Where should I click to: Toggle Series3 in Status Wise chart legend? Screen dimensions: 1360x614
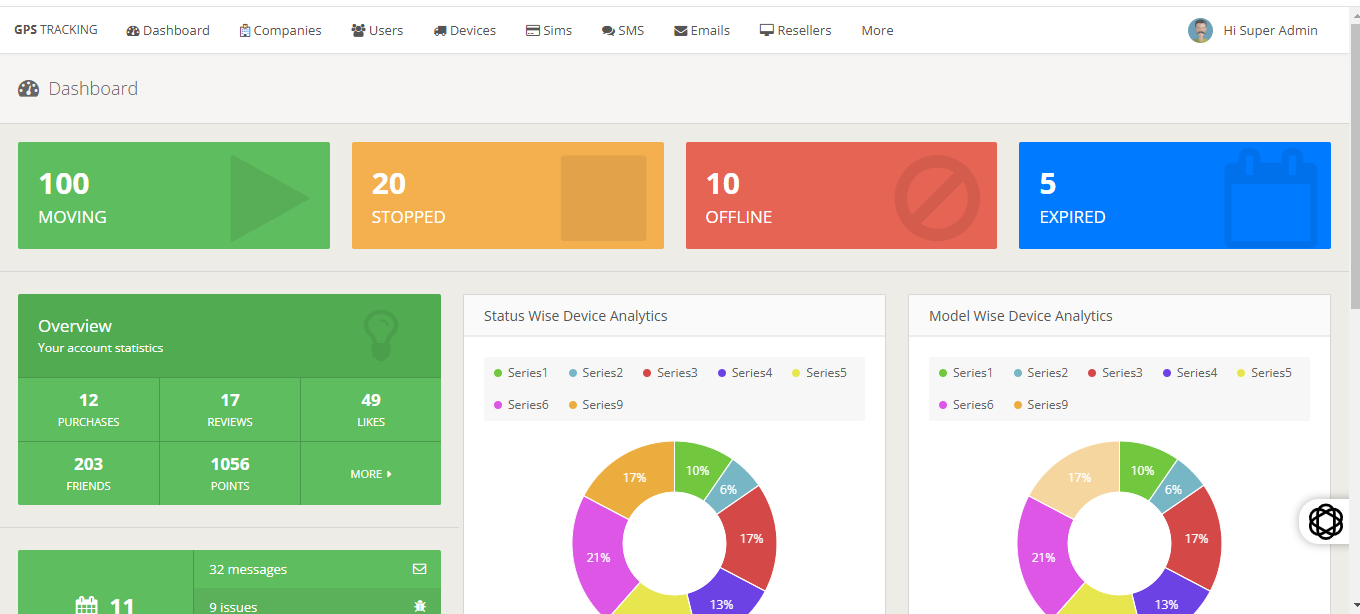(x=670, y=373)
